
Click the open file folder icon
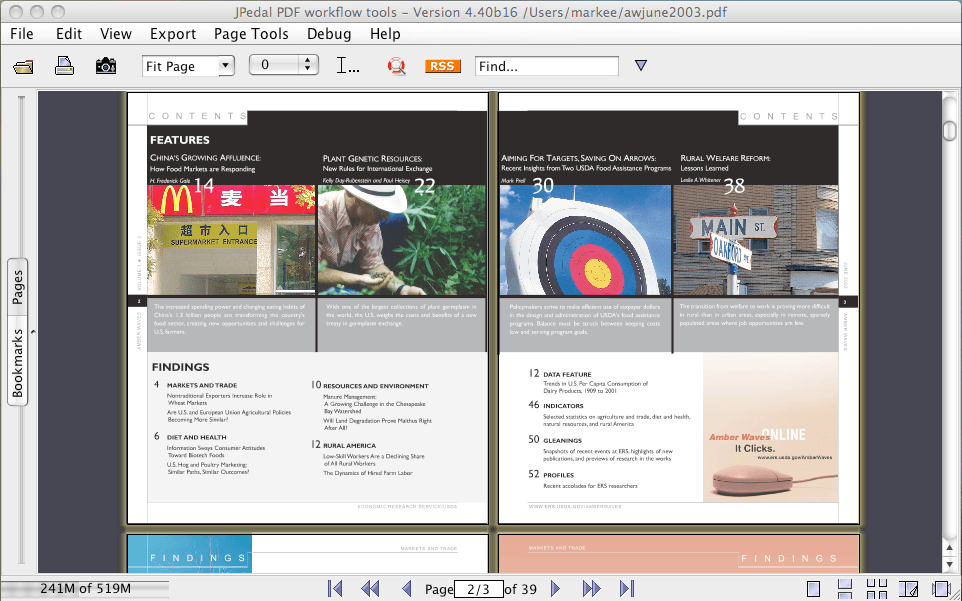[23, 66]
